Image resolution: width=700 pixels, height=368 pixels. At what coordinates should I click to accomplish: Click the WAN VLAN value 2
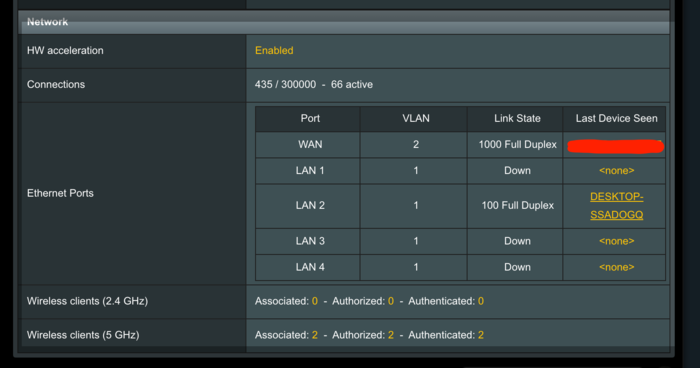click(x=416, y=144)
